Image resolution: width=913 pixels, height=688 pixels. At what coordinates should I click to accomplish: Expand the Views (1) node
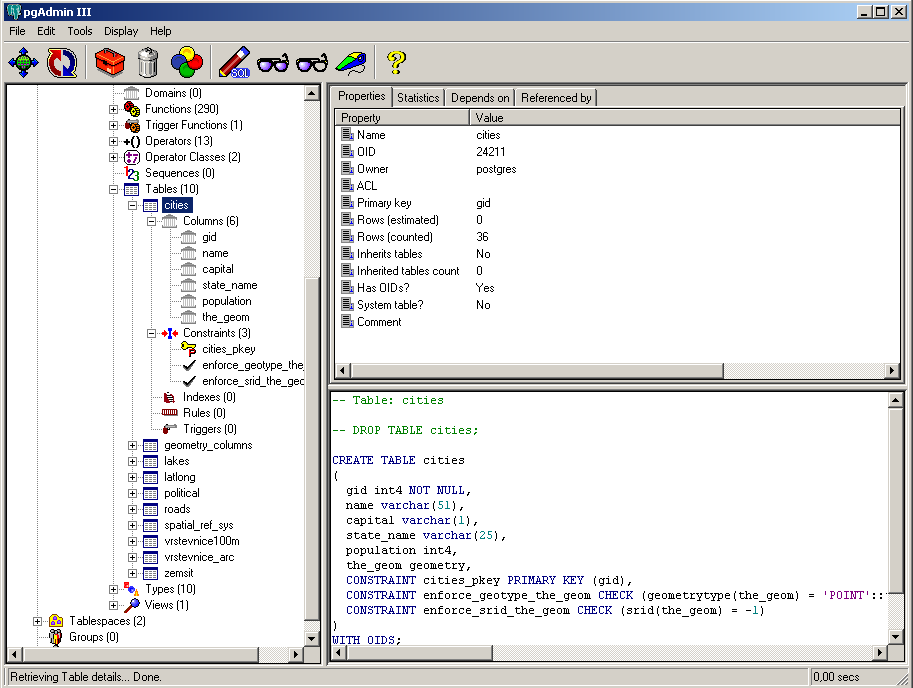114,605
